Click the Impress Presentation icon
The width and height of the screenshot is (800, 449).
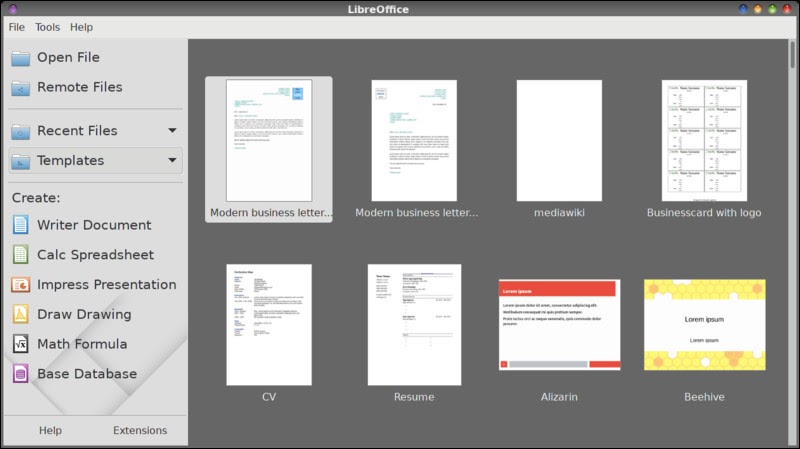(x=20, y=285)
